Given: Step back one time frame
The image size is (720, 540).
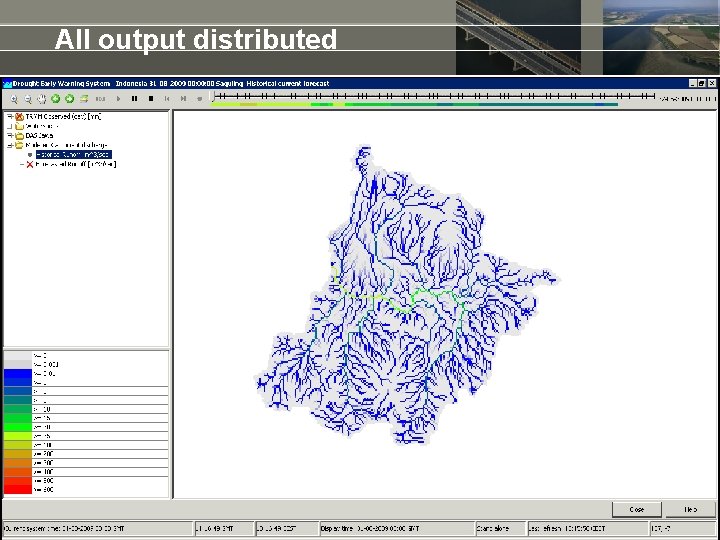Looking at the screenshot, I should point(167,98).
